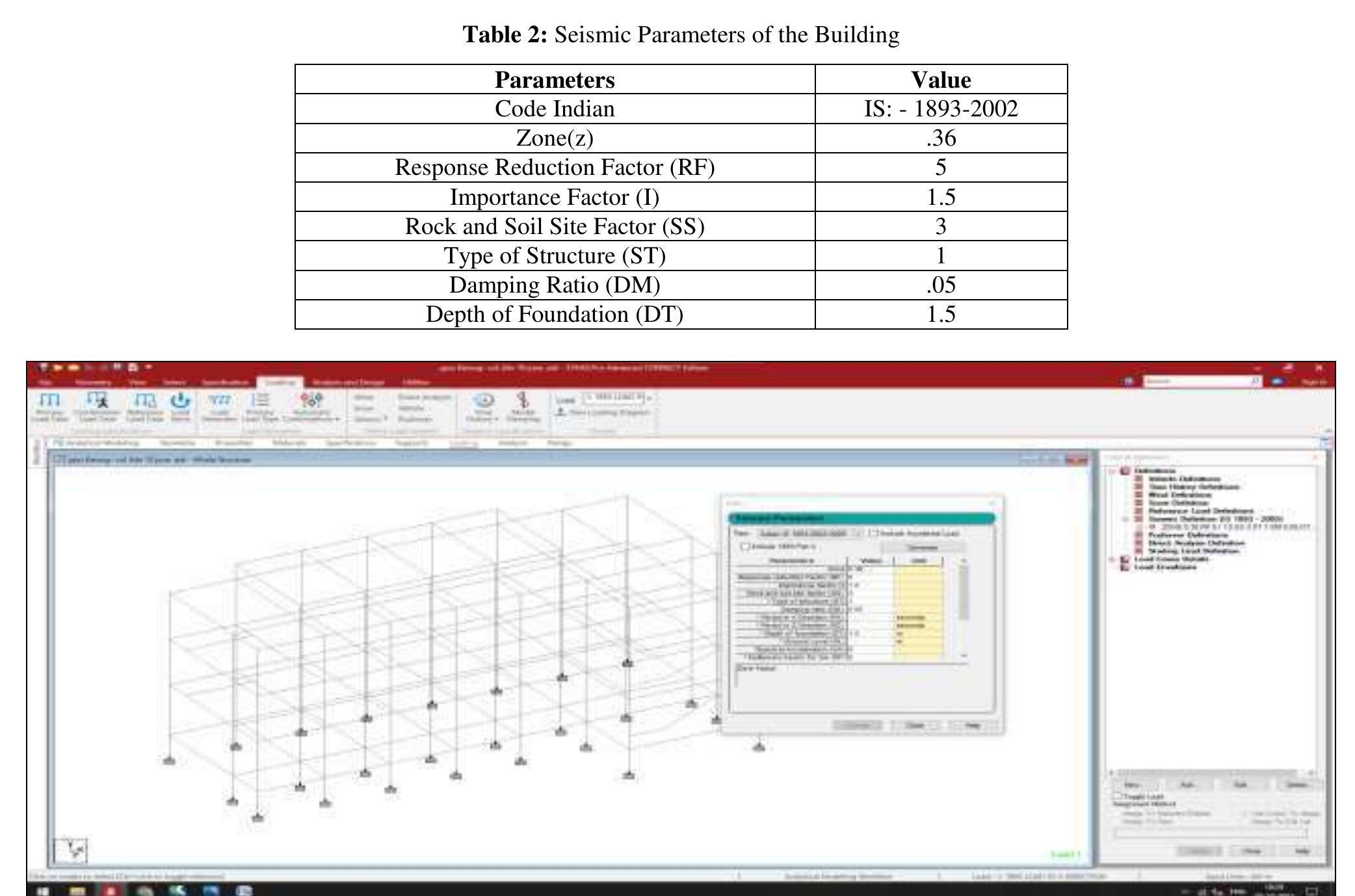The width and height of the screenshot is (1355, 896).
Task: Tick the Include Accidental Load checkbox
Action: (874, 533)
